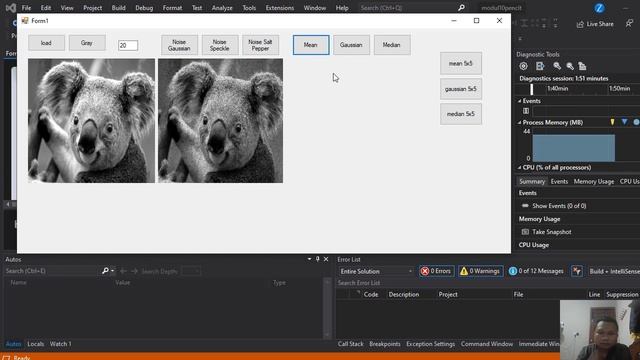Open the Call Stack tab
The image size is (640, 360).
click(351, 344)
